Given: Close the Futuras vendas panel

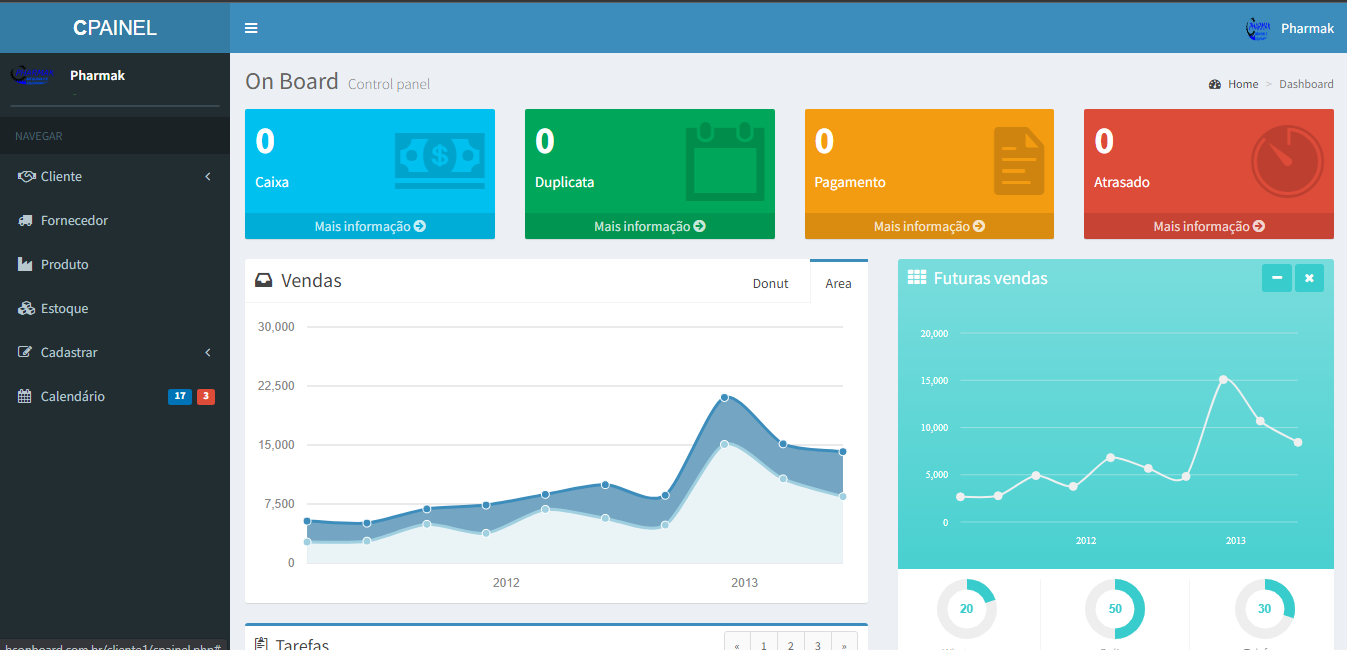Looking at the screenshot, I should click(1309, 278).
